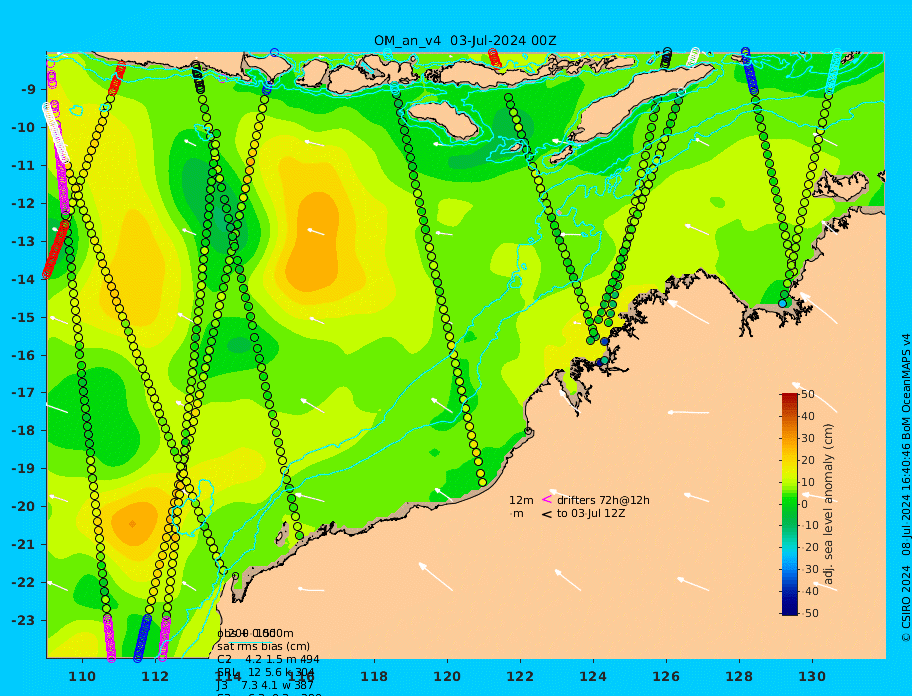The image size is (912, 696).
Task: Click the colorbar tick label 50 at top
Action: pyautogui.click(x=808, y=394)
